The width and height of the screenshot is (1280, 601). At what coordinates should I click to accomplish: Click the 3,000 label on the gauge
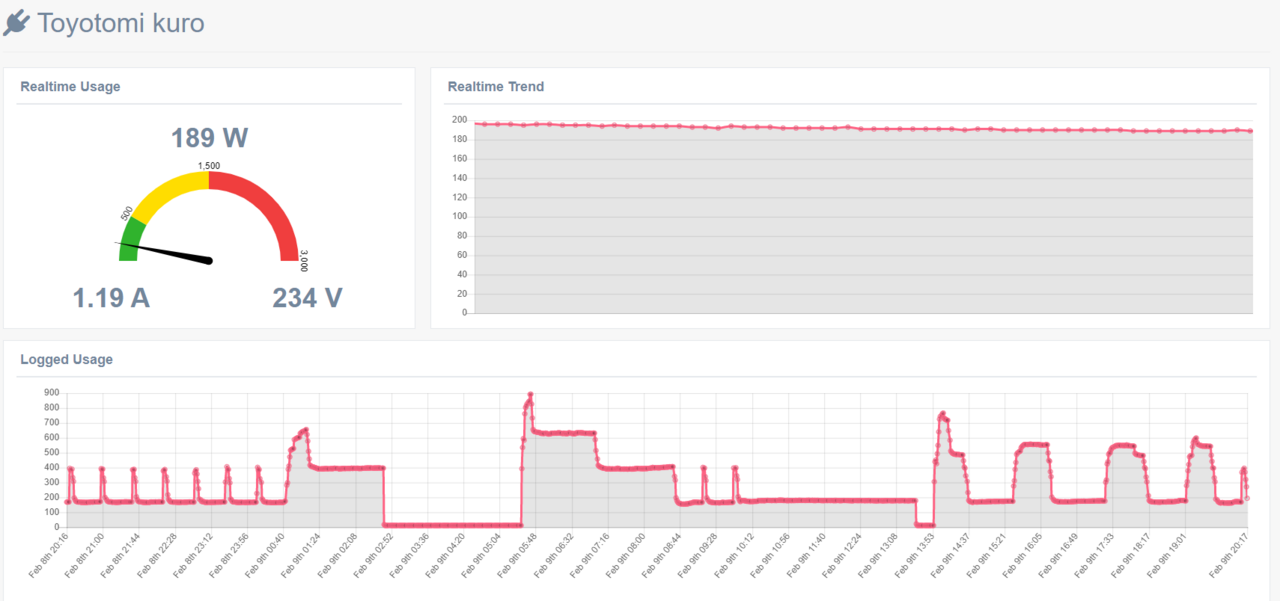pyautogui.click(x=303, y=261)
